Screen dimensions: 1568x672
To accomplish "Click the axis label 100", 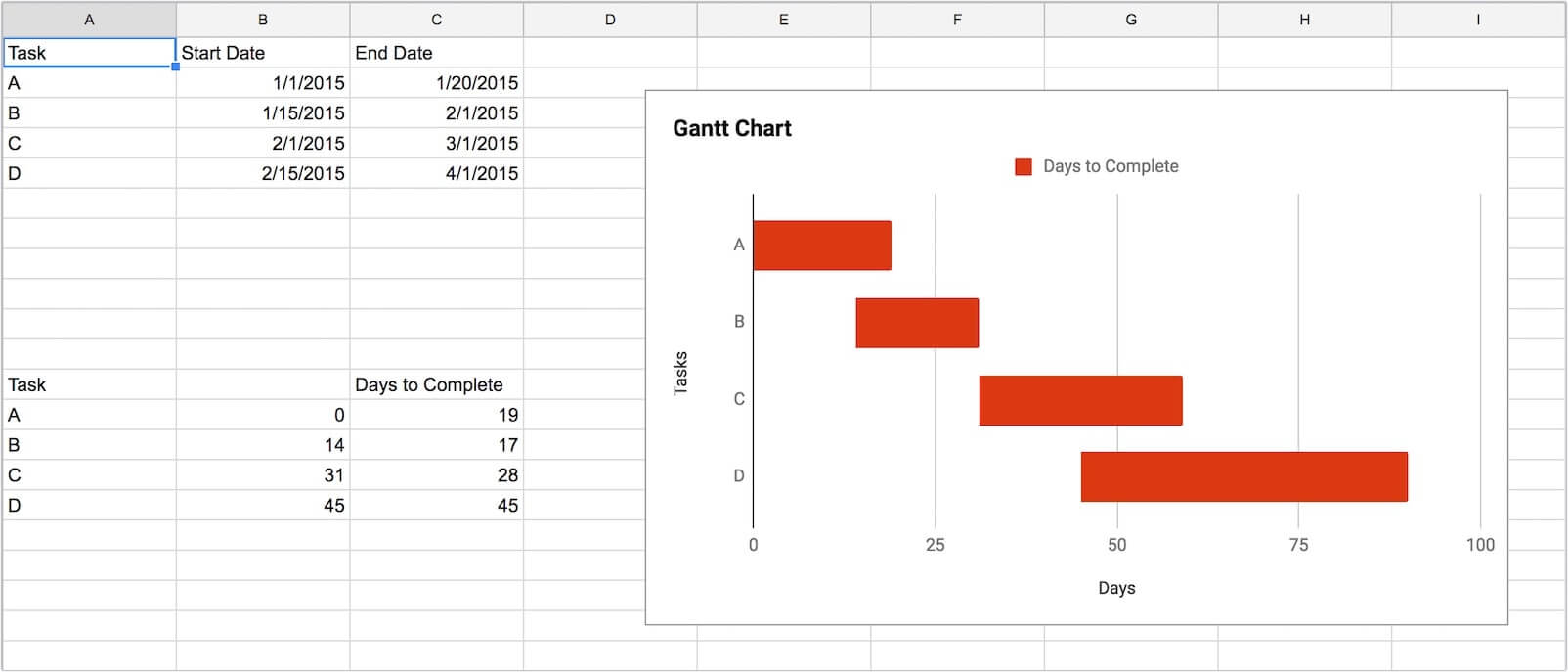I will [1480, 545].
